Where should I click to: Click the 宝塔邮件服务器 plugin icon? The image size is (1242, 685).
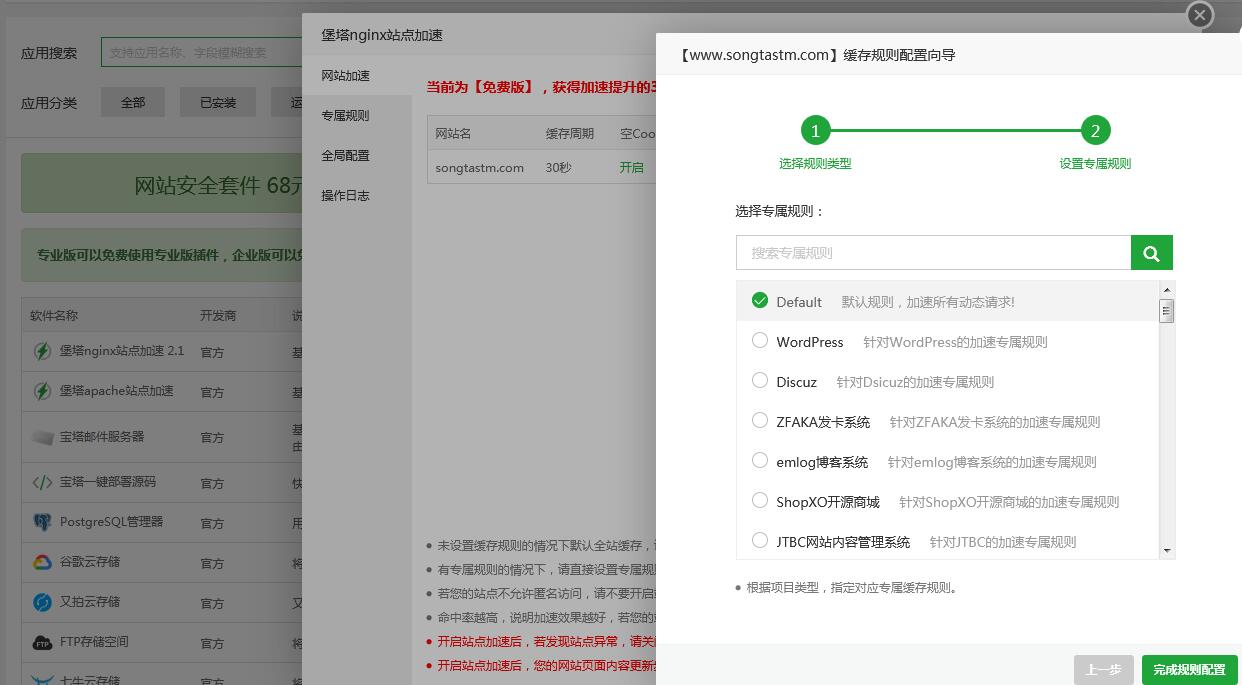coord(42,437)
